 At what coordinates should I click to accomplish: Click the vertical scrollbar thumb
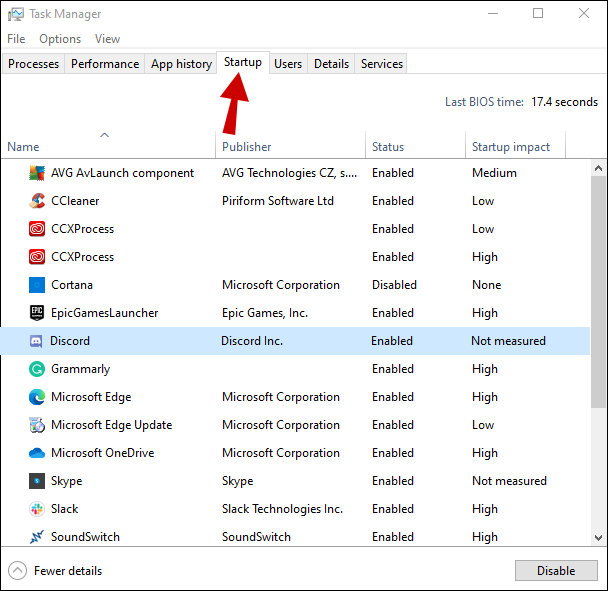tap(598, 292)
